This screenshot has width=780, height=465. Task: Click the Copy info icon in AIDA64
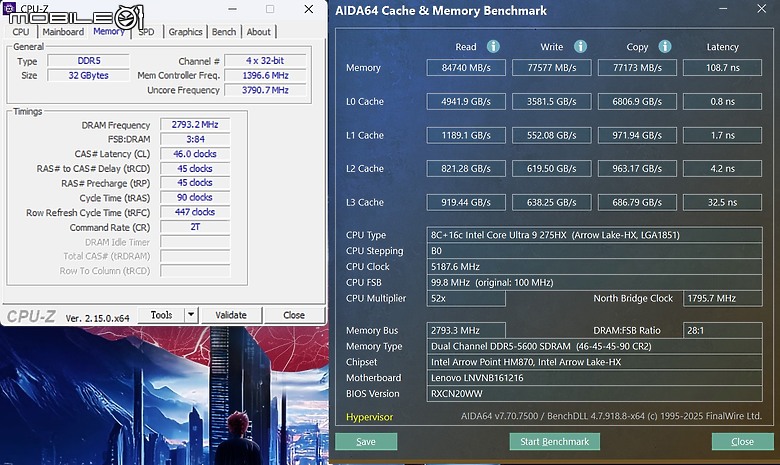pyautogui.click(x=665, y=47)
